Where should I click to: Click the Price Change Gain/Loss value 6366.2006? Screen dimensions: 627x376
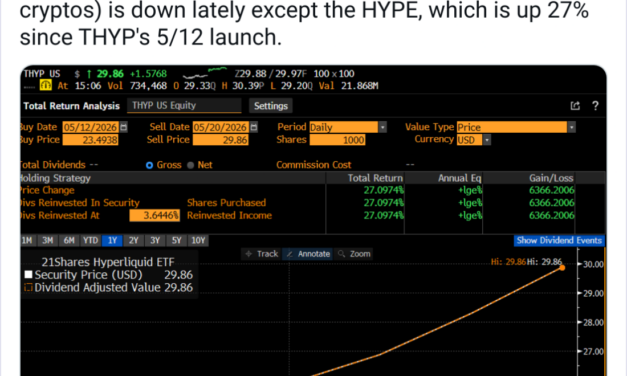coord(551,190)
